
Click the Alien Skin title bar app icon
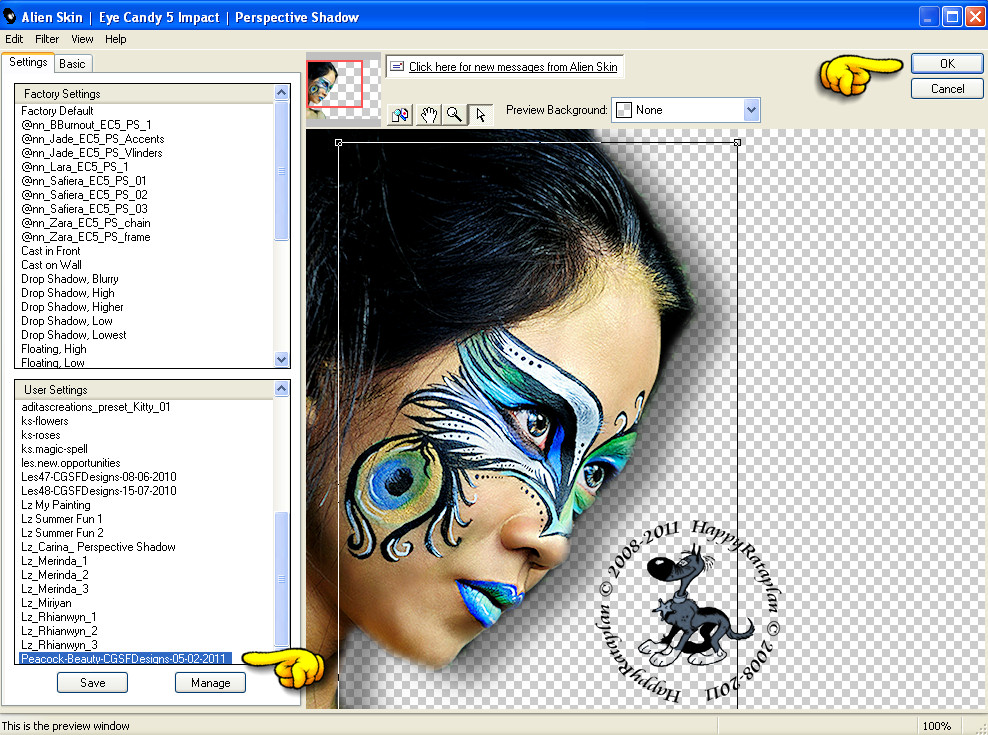9,16
